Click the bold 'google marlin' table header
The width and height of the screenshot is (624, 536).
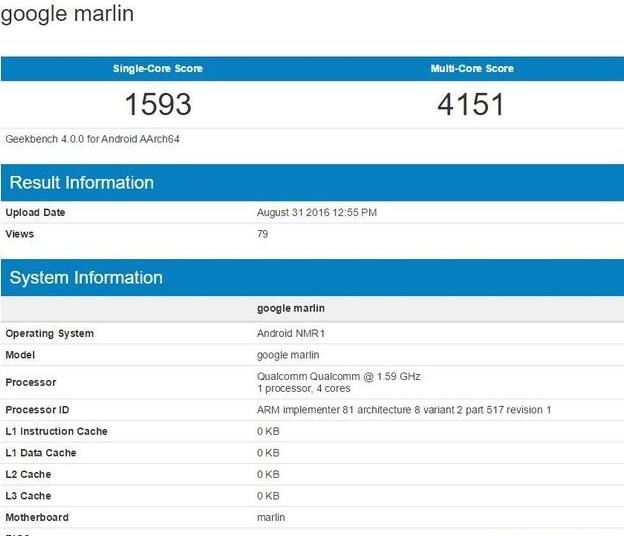[291, 308]
